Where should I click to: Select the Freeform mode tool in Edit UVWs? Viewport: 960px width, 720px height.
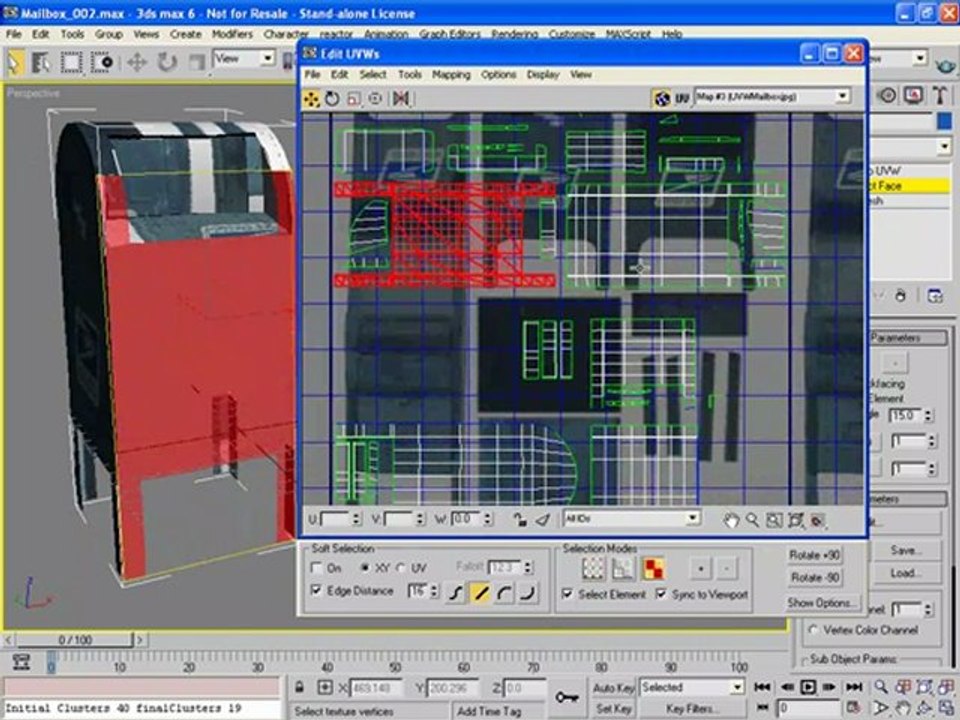point(375,99)
